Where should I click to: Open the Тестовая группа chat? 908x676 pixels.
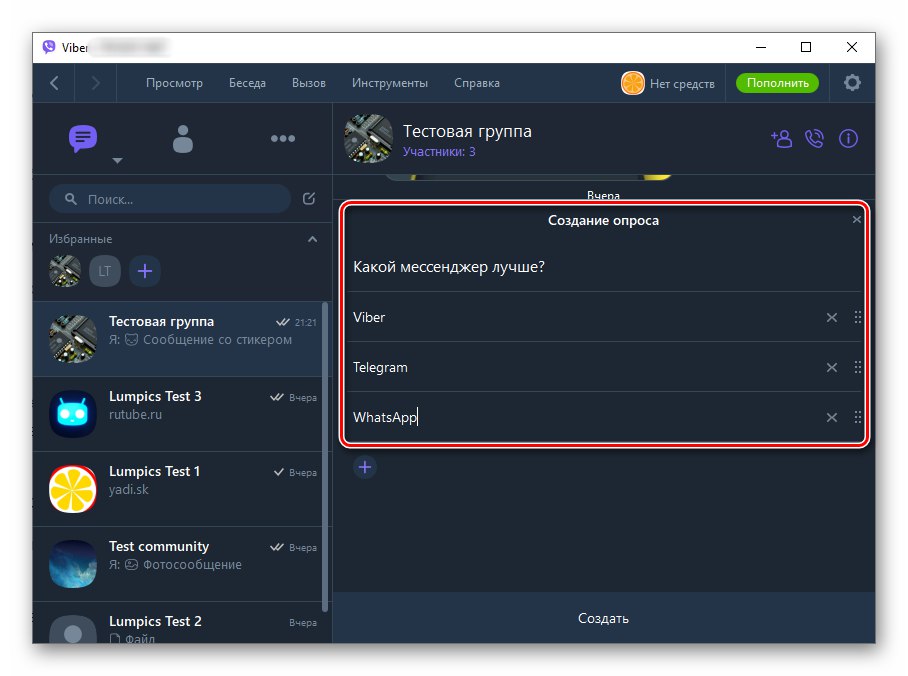point(177,339)
